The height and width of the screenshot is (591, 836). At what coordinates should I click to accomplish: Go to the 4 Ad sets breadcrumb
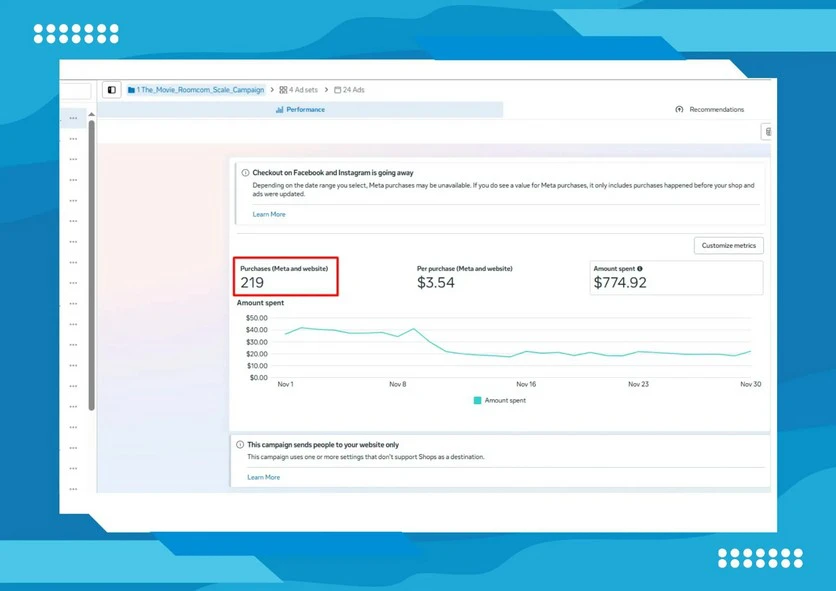click(299, 90)
